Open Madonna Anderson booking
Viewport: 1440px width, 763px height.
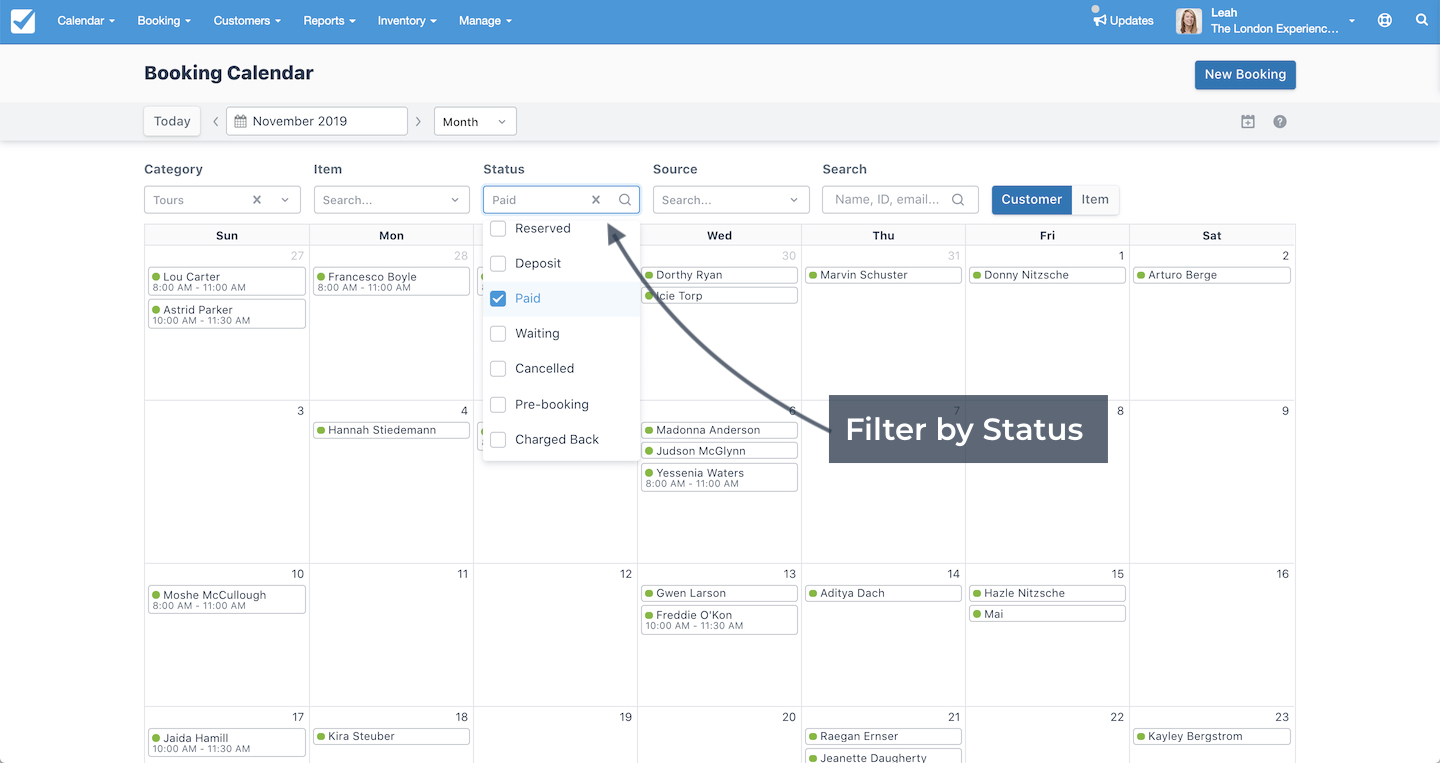(x=719, y=430)
